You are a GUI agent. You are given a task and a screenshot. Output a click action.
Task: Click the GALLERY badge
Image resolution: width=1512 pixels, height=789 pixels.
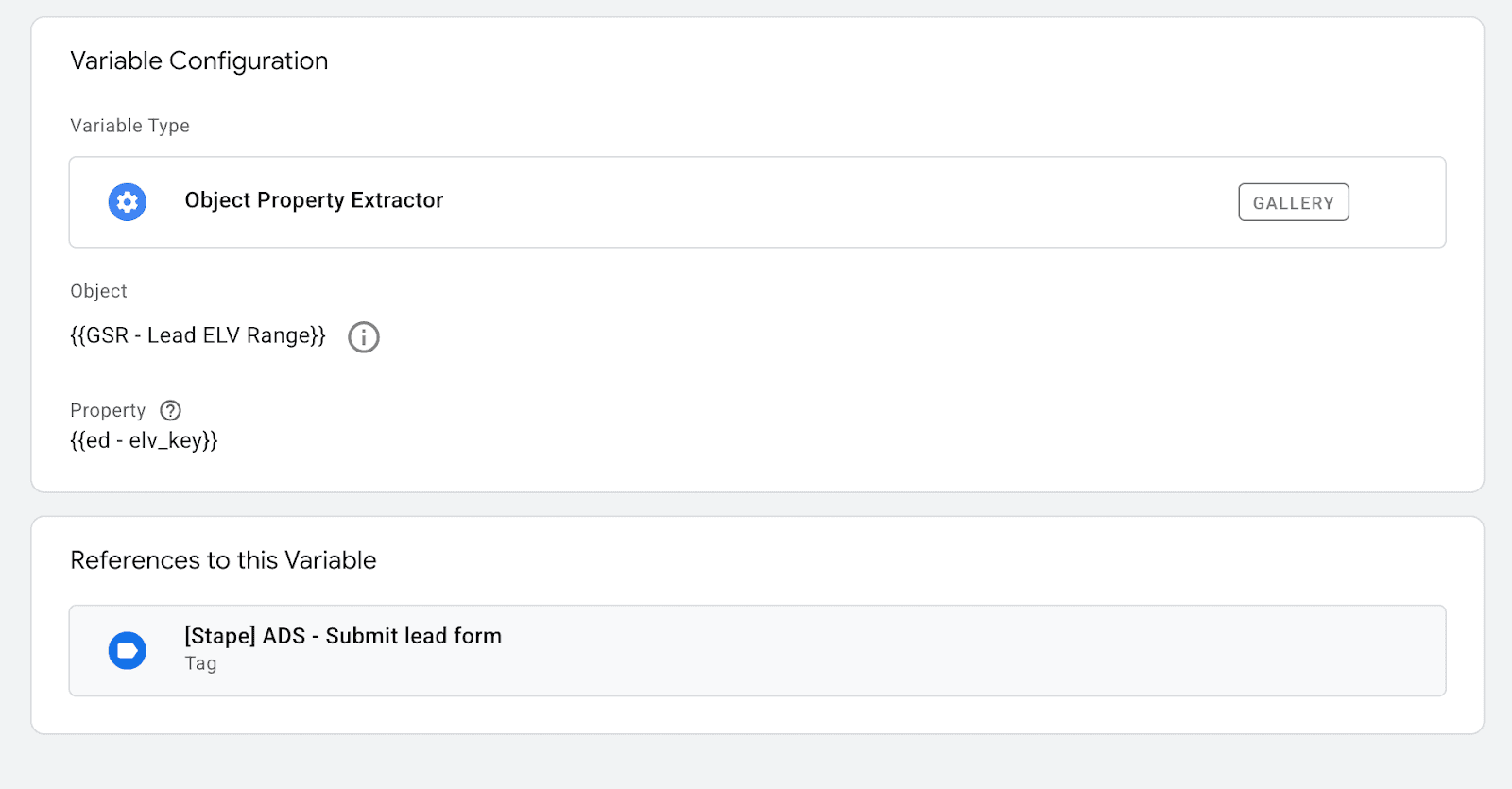point(1293,202)
